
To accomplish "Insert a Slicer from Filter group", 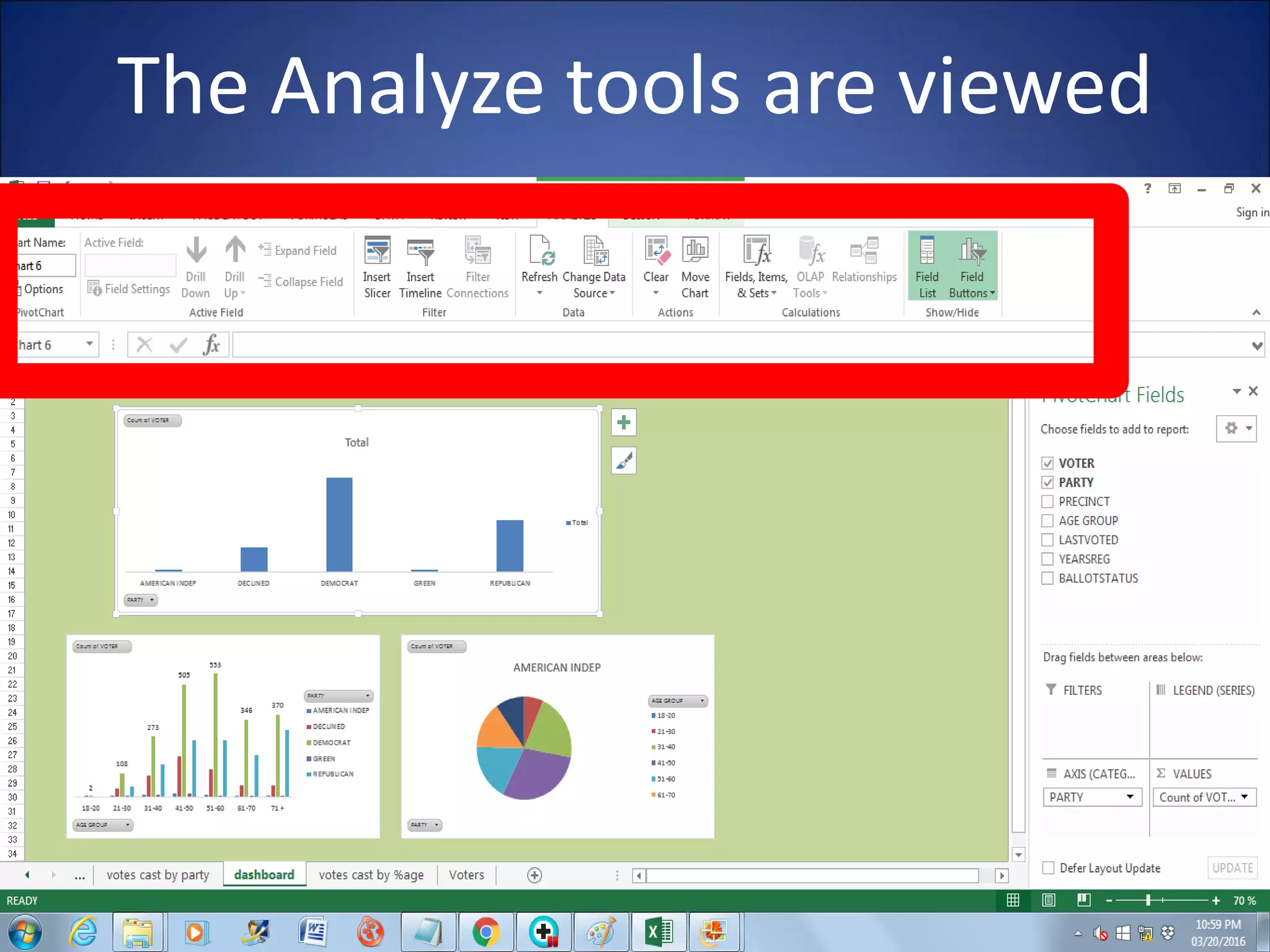I will [377, 268].
